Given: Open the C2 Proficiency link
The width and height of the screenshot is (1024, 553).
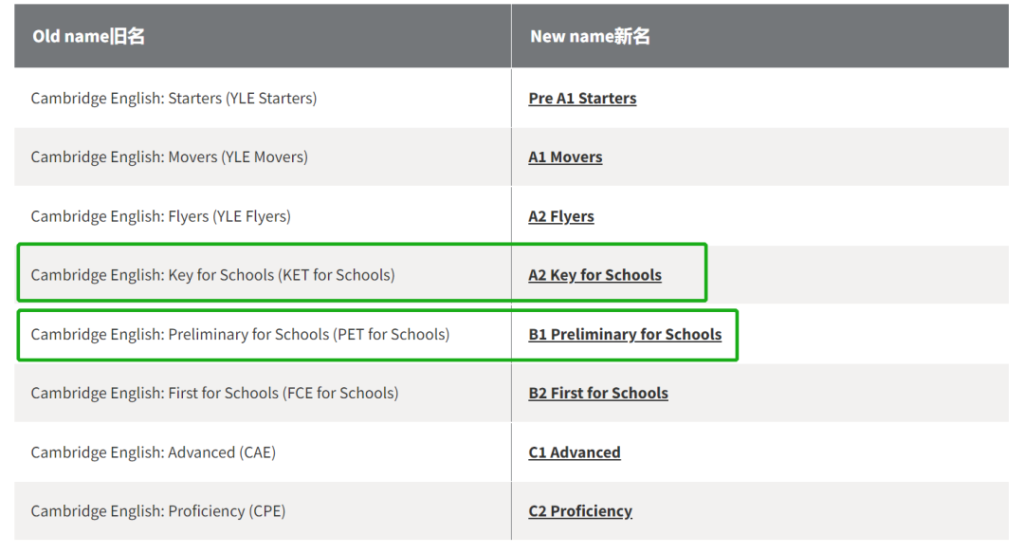Looking at the screenshot, I should [x=580, y=511].
